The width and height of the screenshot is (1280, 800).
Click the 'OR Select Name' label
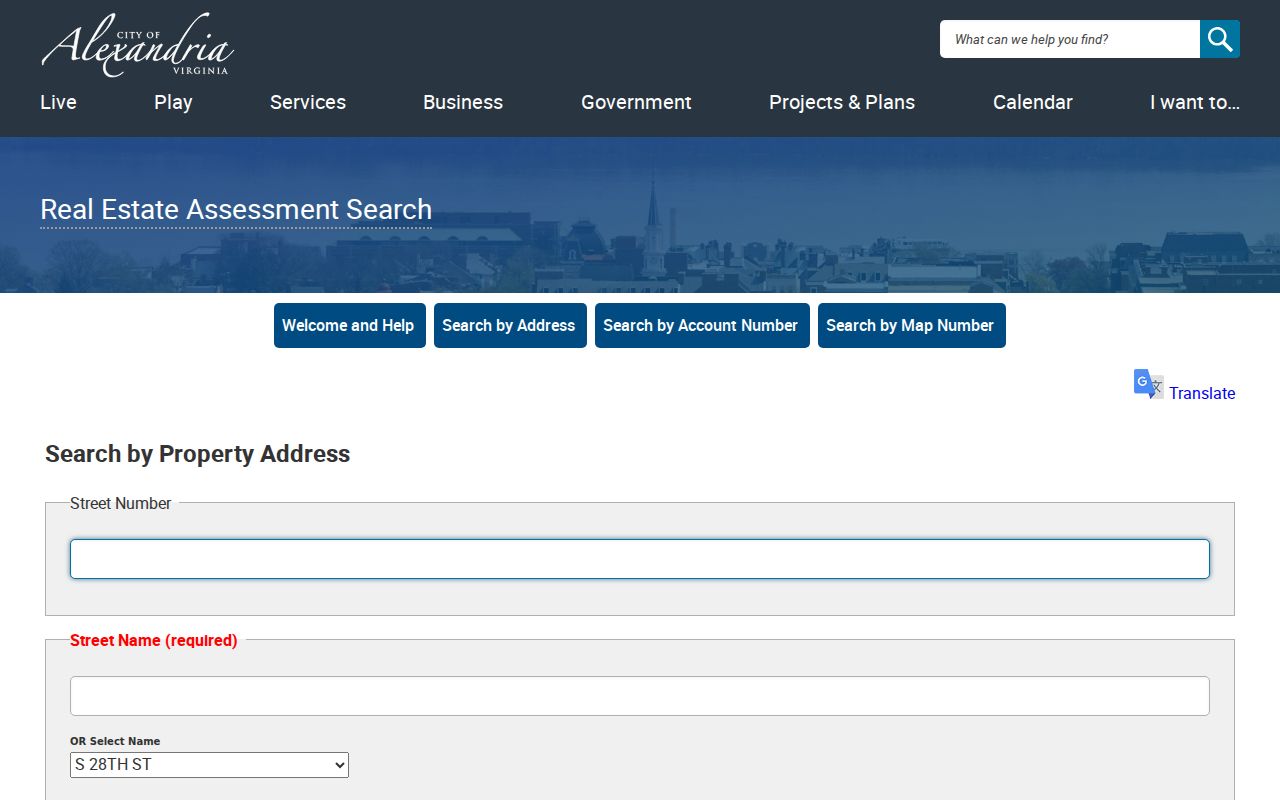click(x=115, y=741)
